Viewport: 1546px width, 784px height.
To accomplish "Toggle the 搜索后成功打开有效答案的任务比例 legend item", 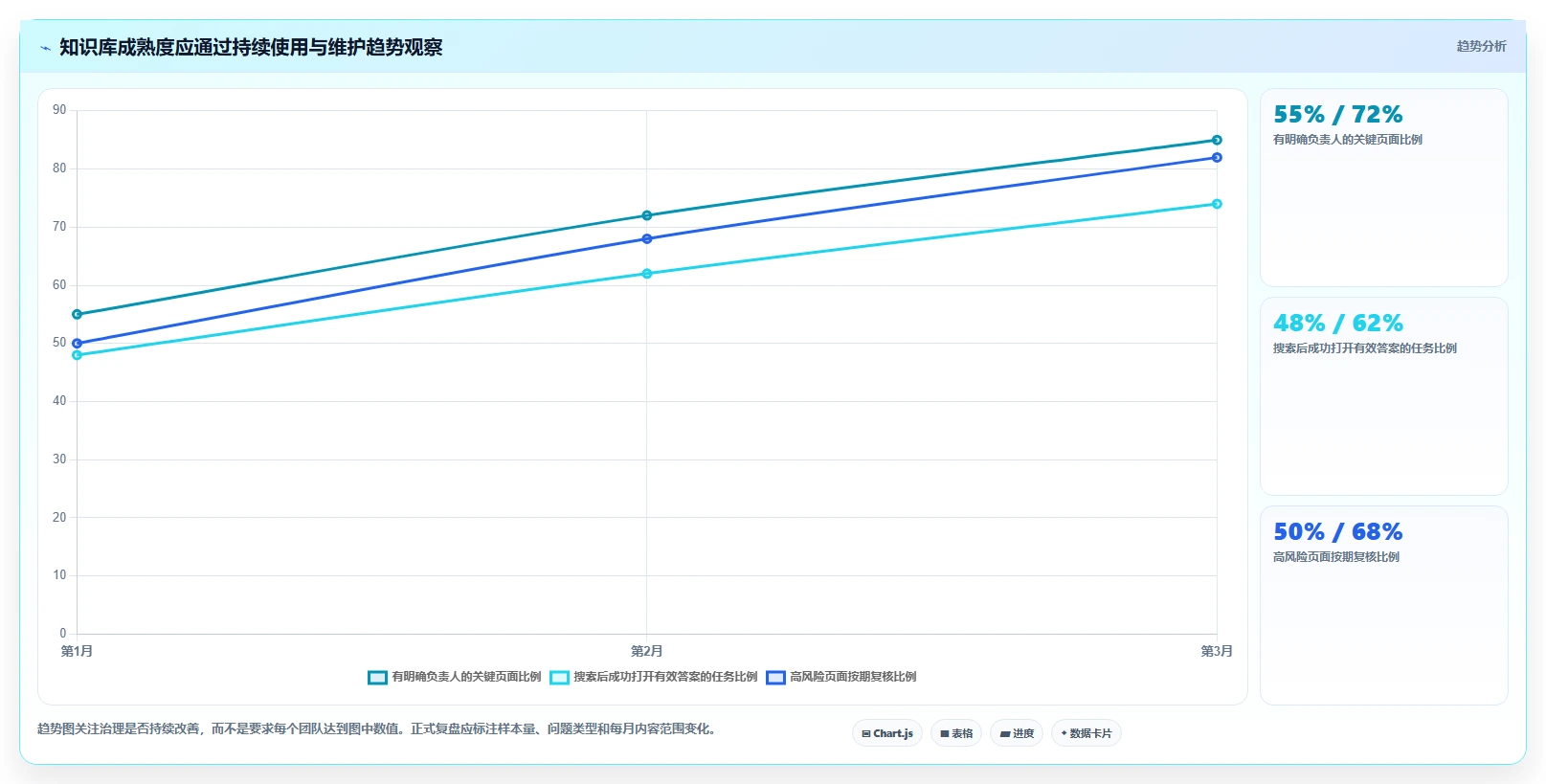I will 654,677.
